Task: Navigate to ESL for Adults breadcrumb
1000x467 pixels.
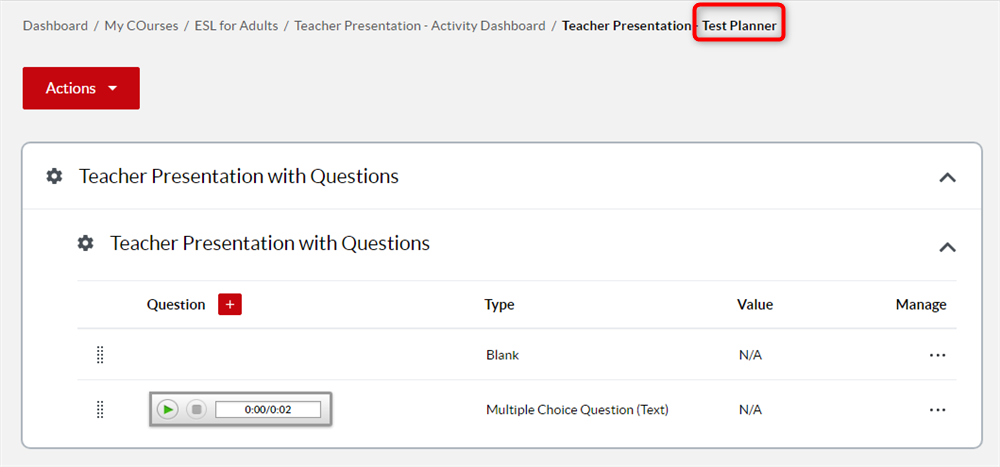Action: click(236, 25)
